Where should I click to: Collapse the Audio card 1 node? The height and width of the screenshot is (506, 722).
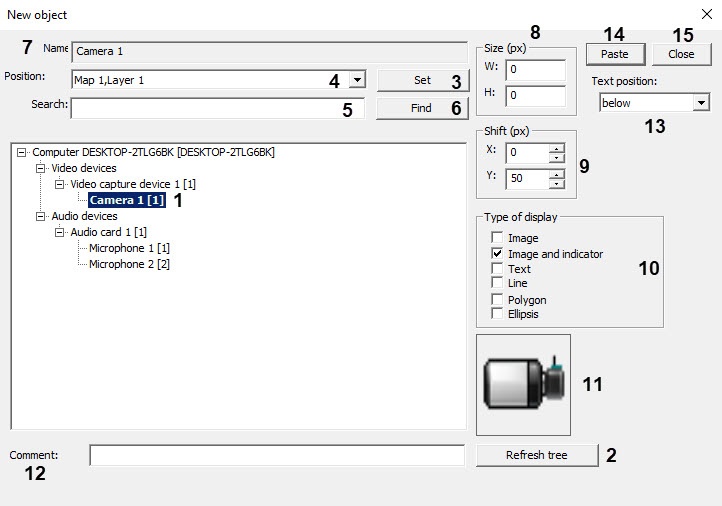59,233
